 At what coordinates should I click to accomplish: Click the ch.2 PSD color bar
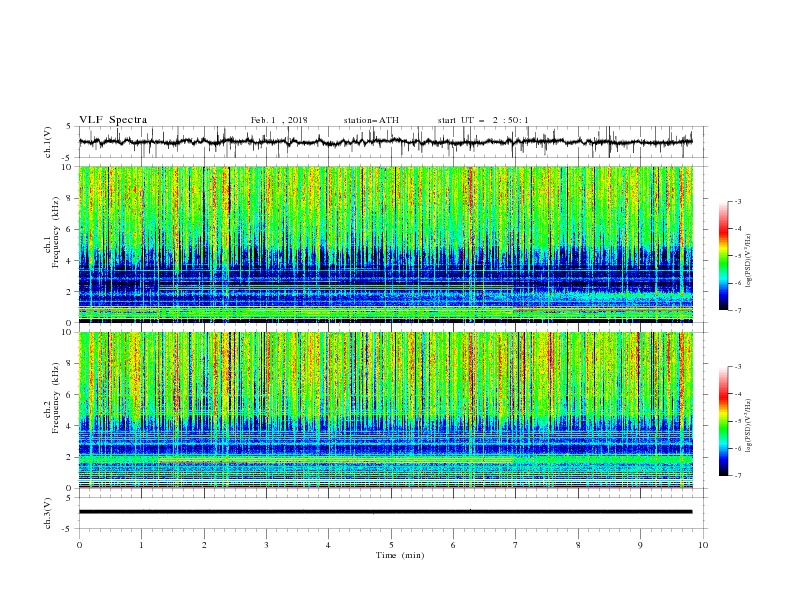click(x=723, y=421)
